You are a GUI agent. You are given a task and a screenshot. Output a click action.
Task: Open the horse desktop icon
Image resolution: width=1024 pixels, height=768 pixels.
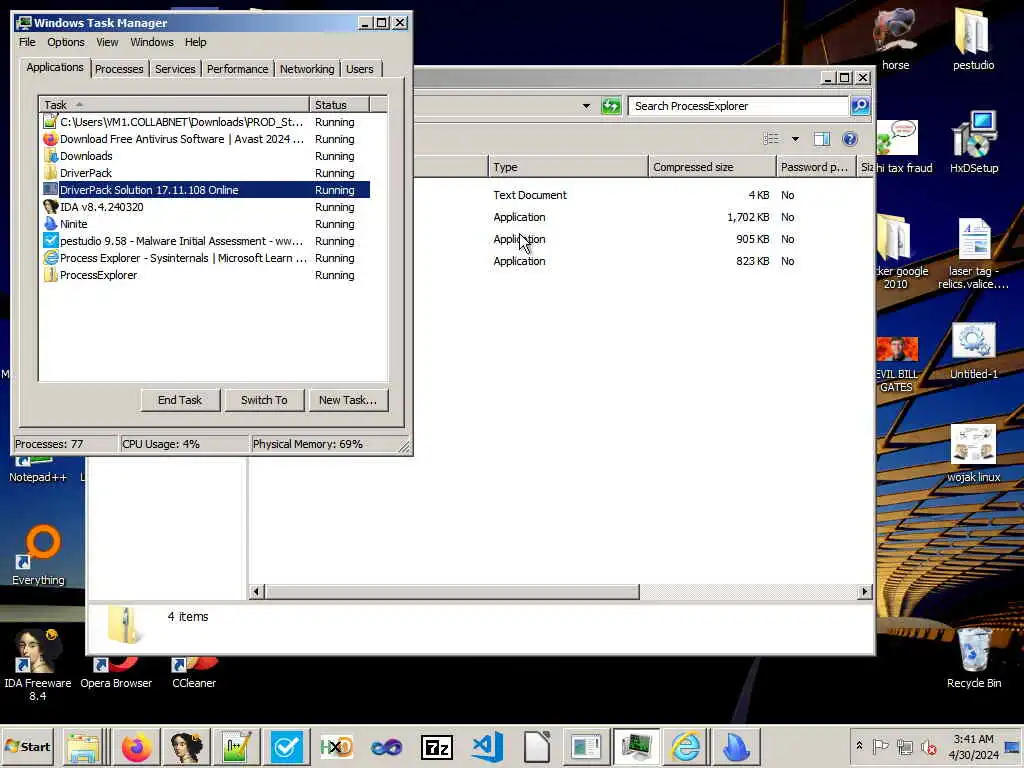click(x=895, y=39)
